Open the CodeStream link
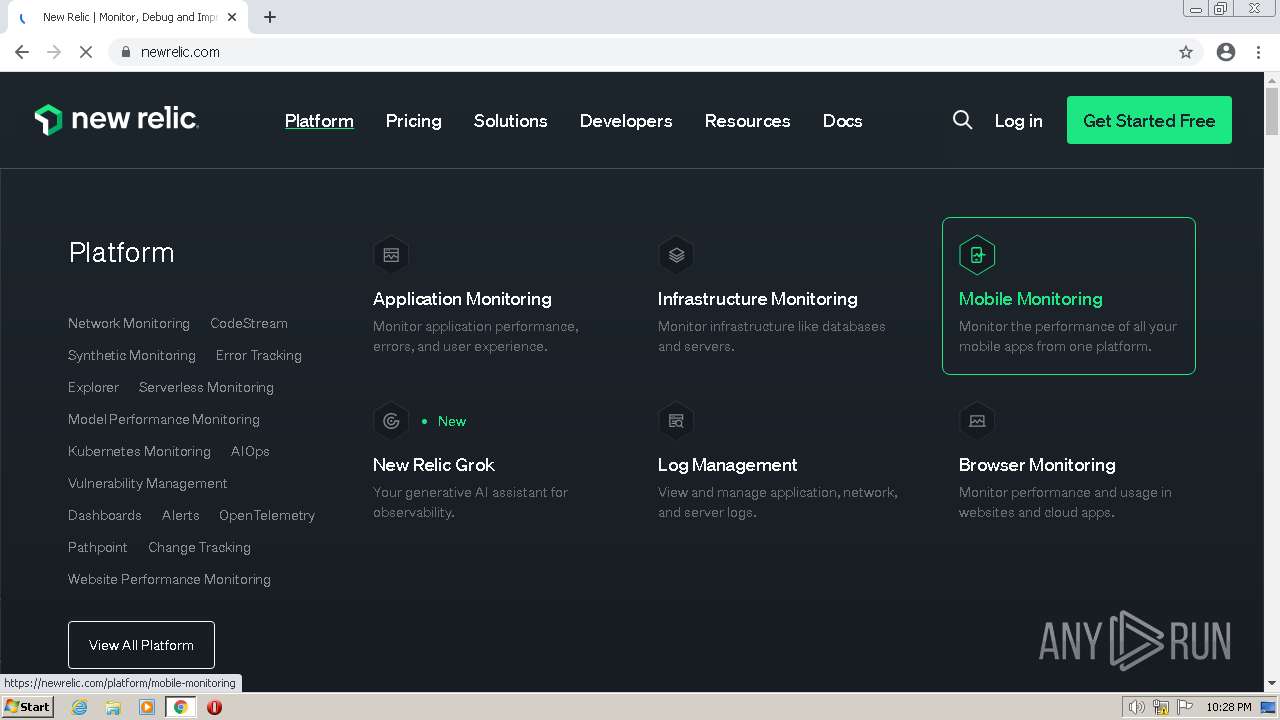 tap(249, 323)
